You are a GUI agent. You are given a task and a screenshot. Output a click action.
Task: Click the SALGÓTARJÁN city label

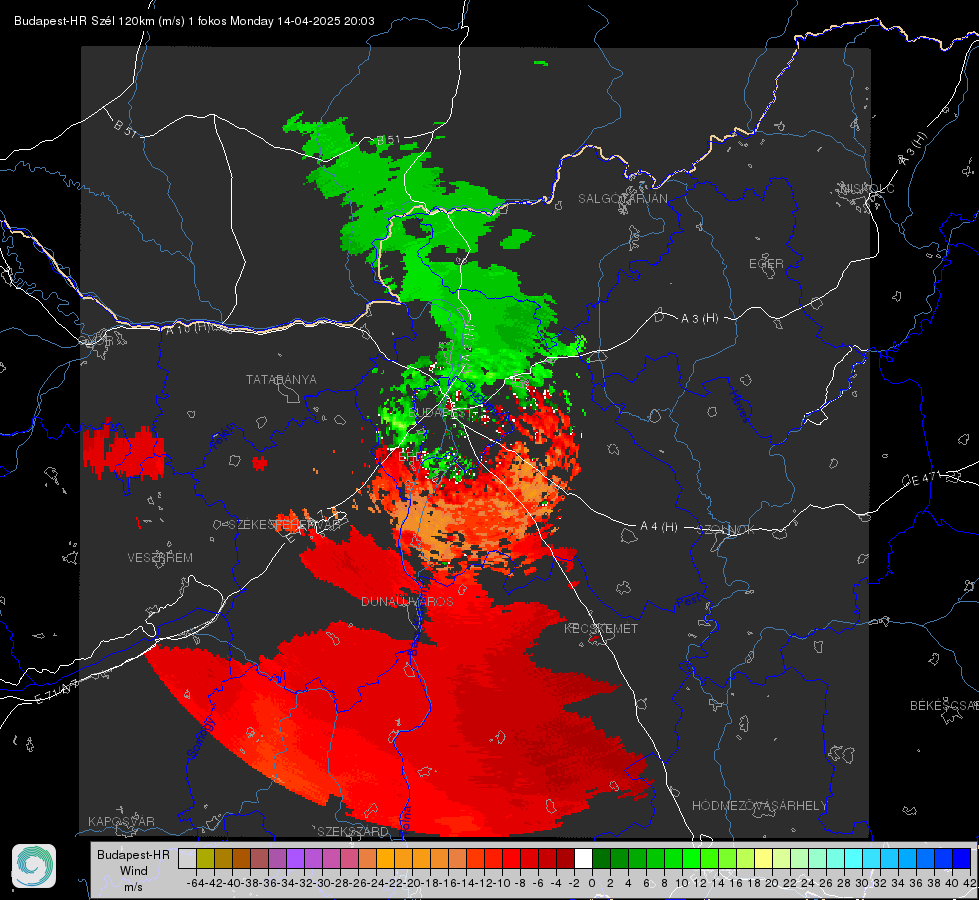tap(622, 199)
